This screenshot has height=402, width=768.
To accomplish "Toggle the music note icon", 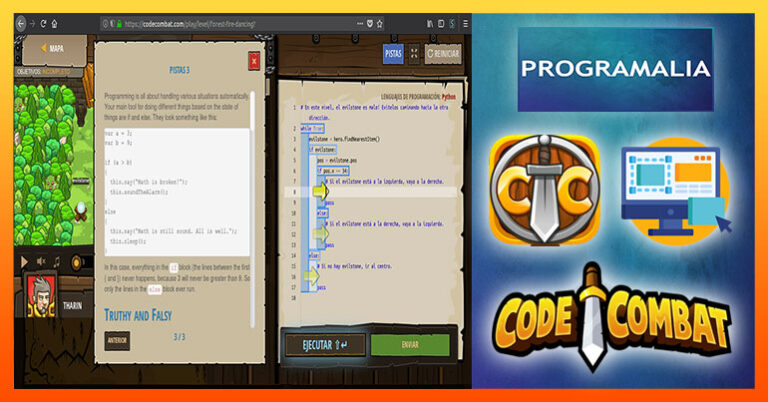I will click(x=57, y=262).
